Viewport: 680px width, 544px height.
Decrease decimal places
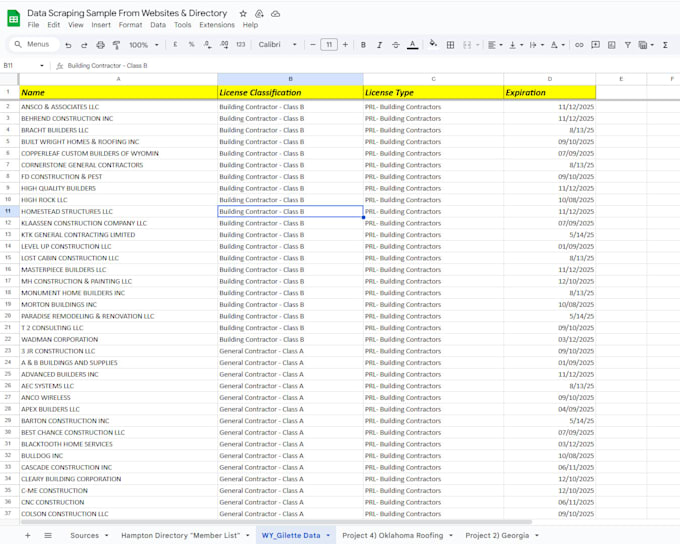tap(208, 44)
